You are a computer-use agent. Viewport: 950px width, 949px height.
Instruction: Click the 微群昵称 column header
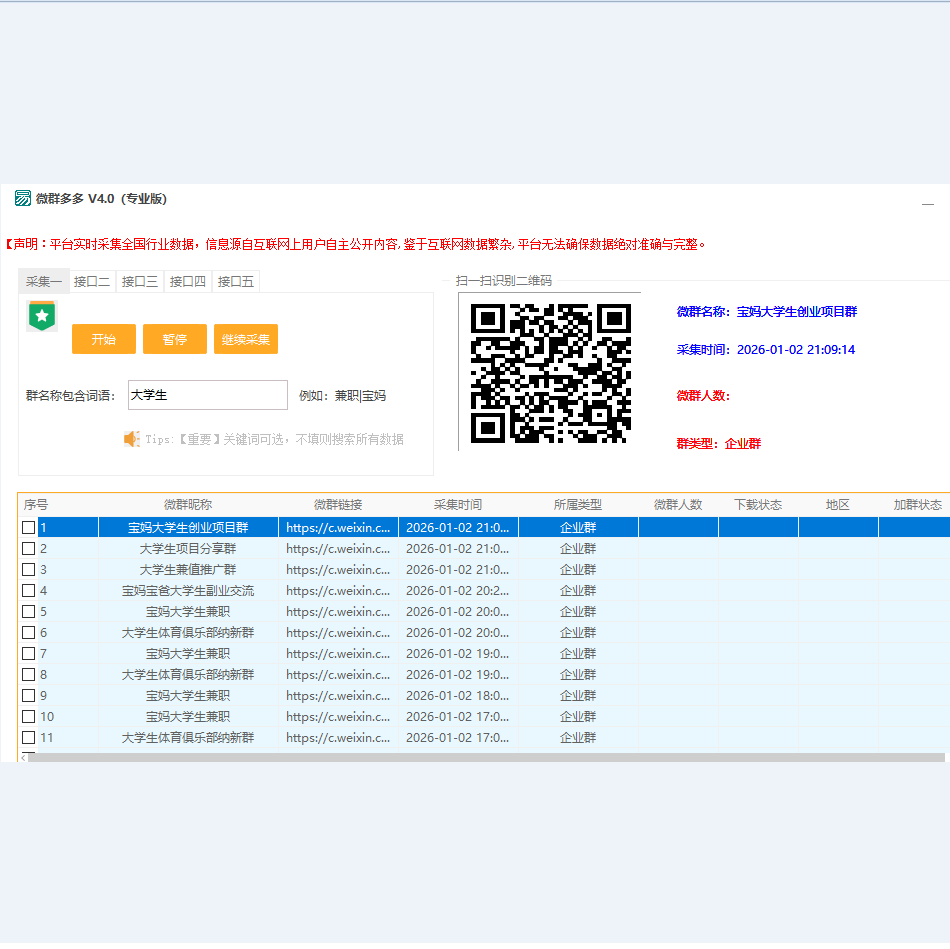click(188, 505)
